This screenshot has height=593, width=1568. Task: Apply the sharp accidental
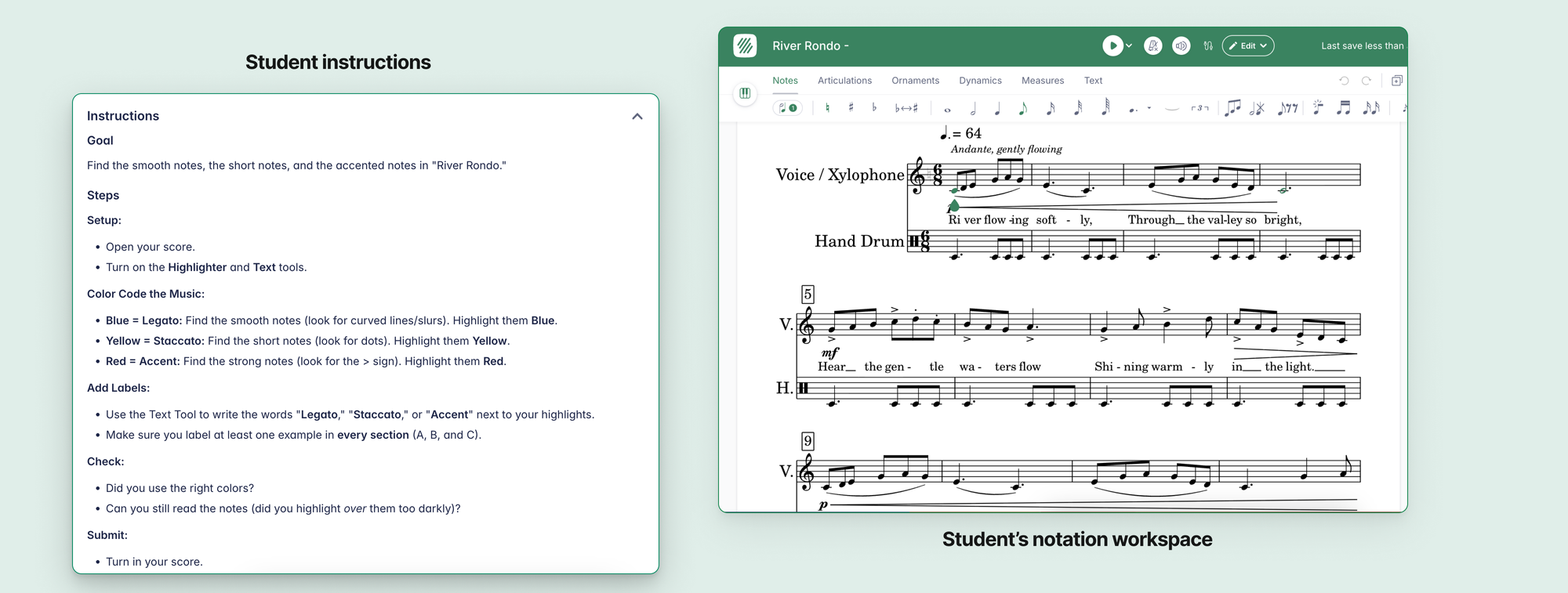click(851, 108)
